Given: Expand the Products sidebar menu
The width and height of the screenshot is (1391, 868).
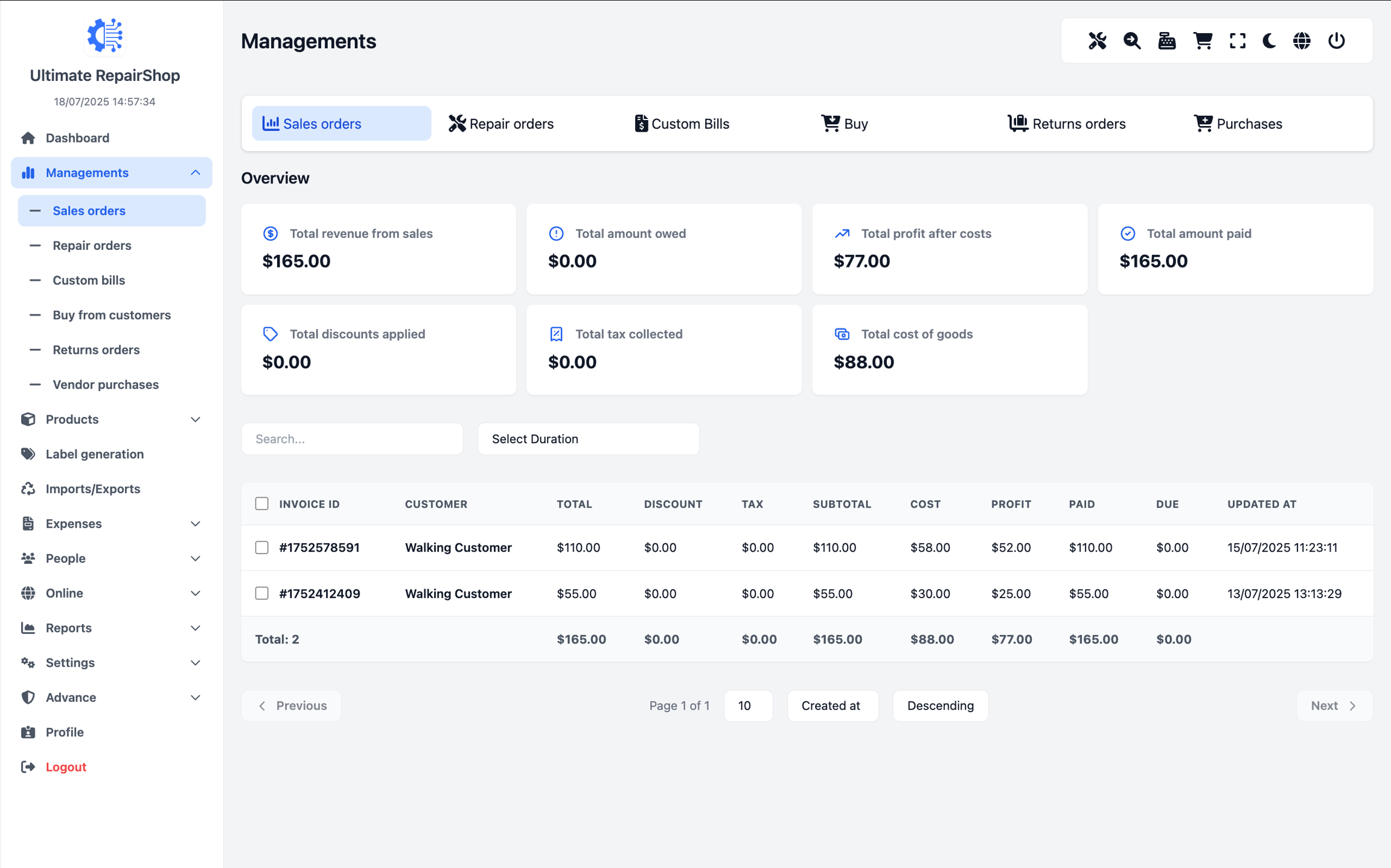Looking at the screenshot, I should click(111, 419).
